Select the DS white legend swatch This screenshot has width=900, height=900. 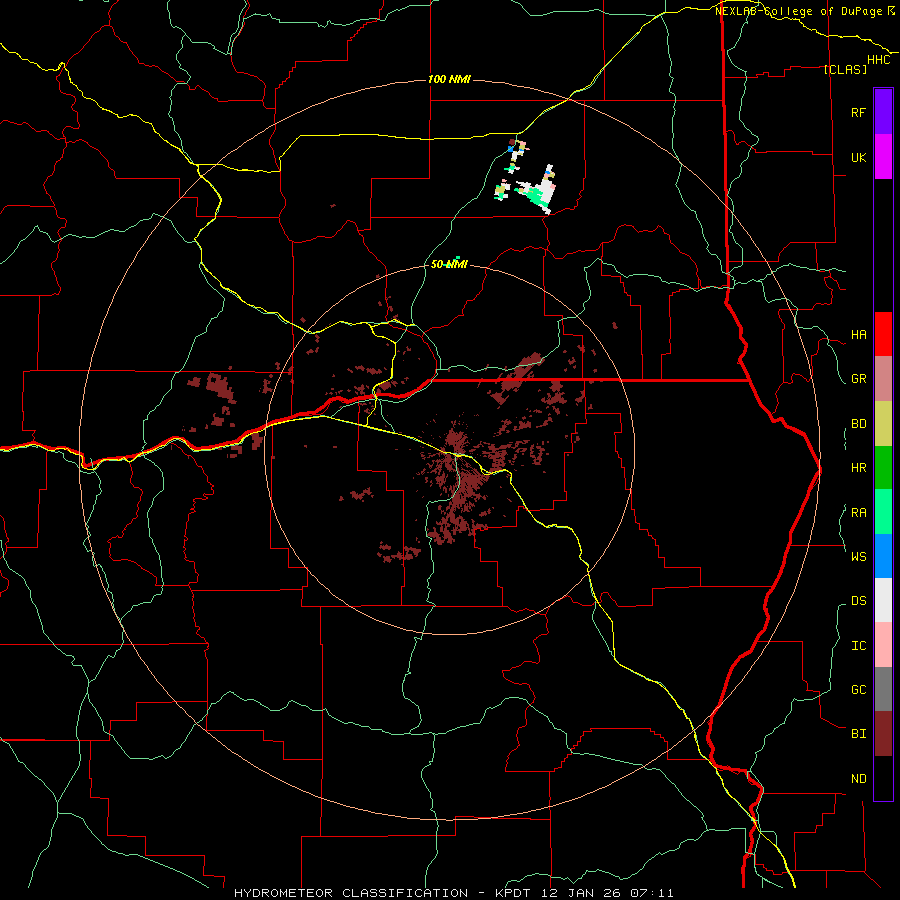click(x=883, y=600)
